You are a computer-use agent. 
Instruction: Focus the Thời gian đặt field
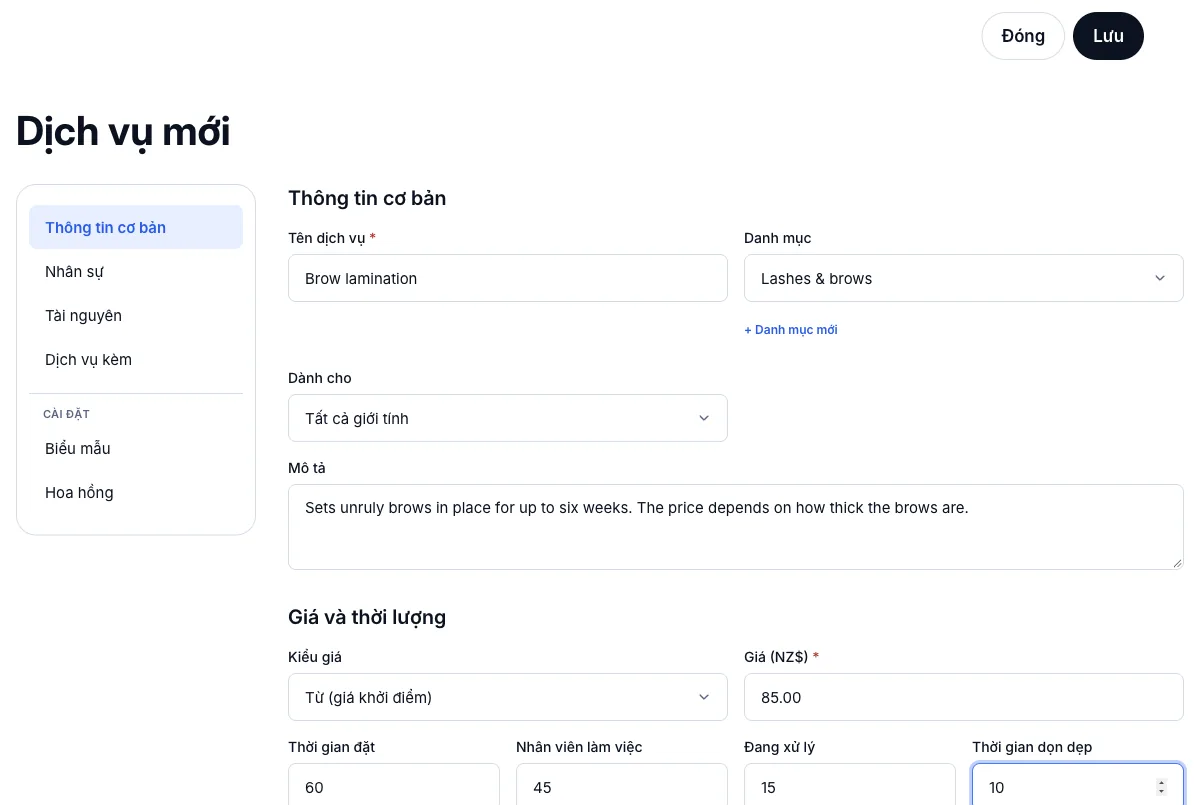click(x=394, y=785)
